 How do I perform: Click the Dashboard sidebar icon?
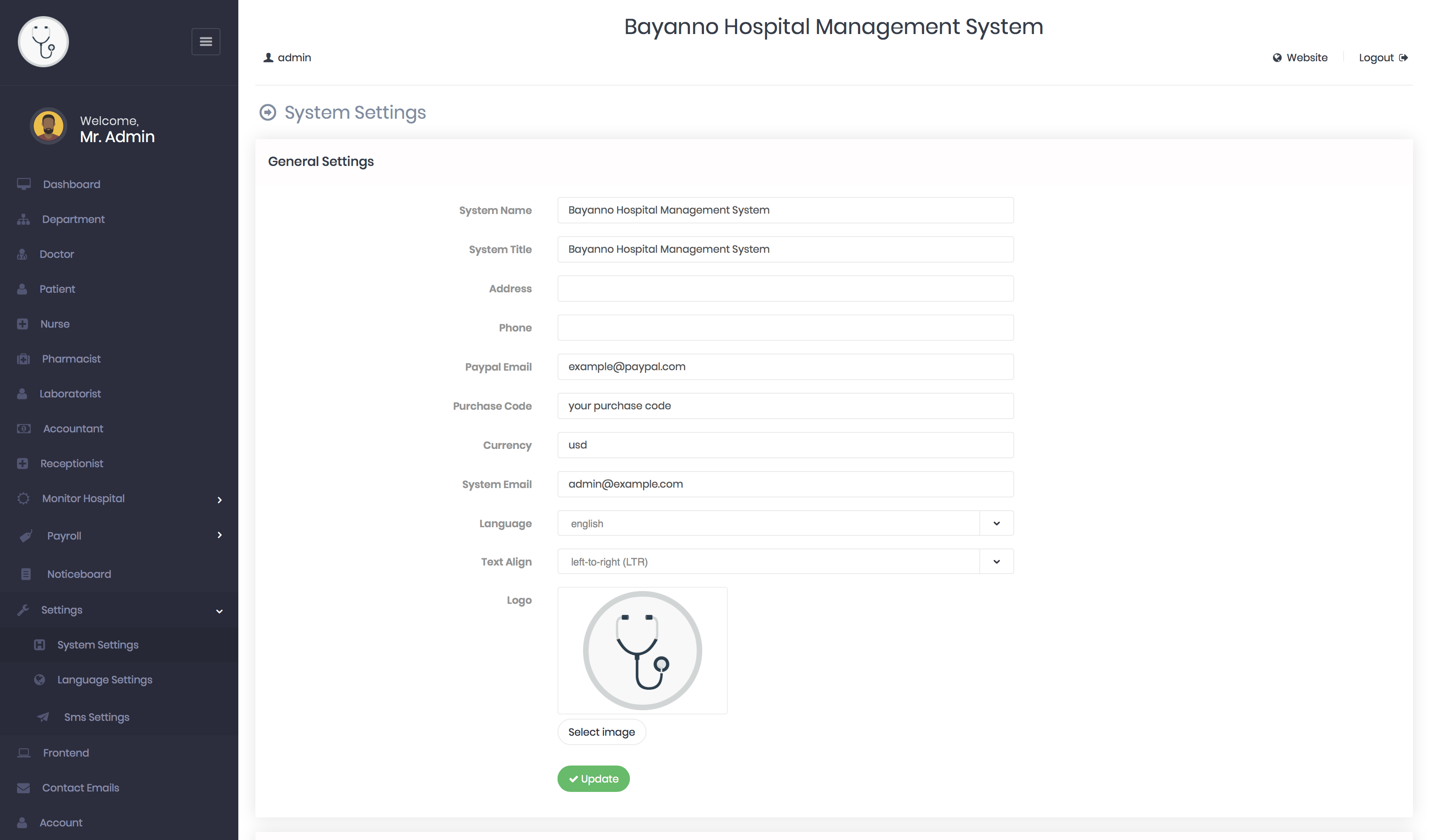[24, 184]
